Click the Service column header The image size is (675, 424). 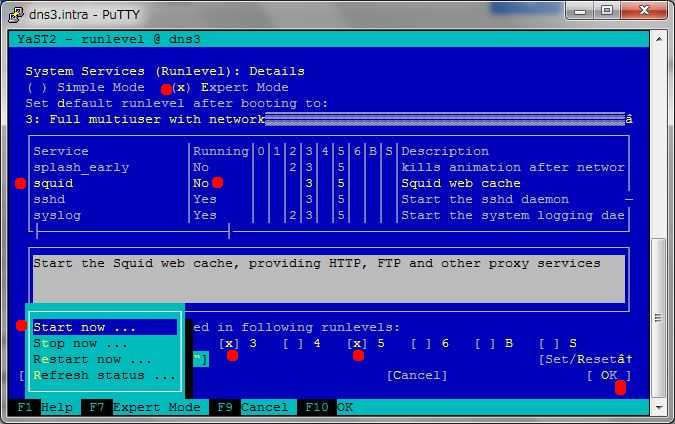coord(61,152)
